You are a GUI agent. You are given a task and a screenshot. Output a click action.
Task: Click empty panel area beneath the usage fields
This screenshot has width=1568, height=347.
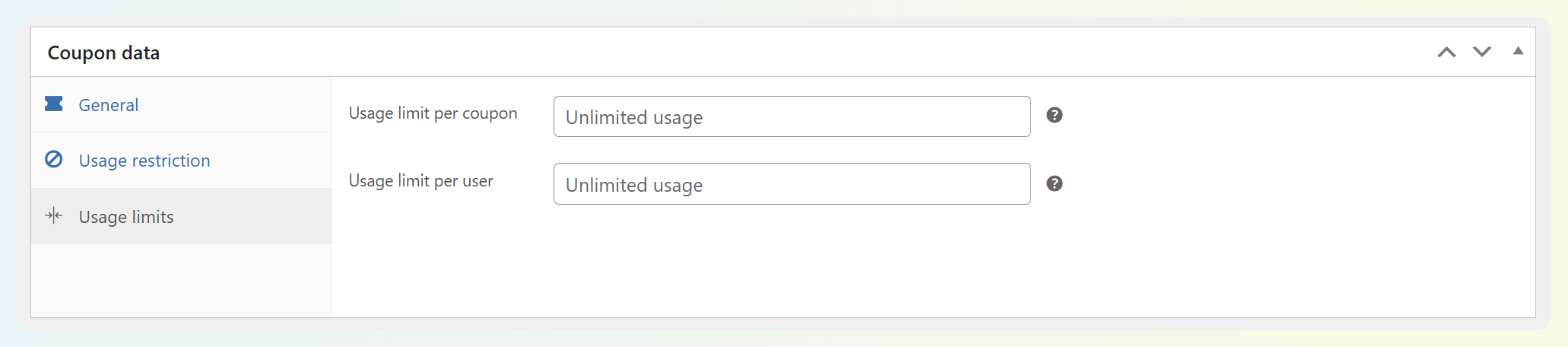coord(913,266)
